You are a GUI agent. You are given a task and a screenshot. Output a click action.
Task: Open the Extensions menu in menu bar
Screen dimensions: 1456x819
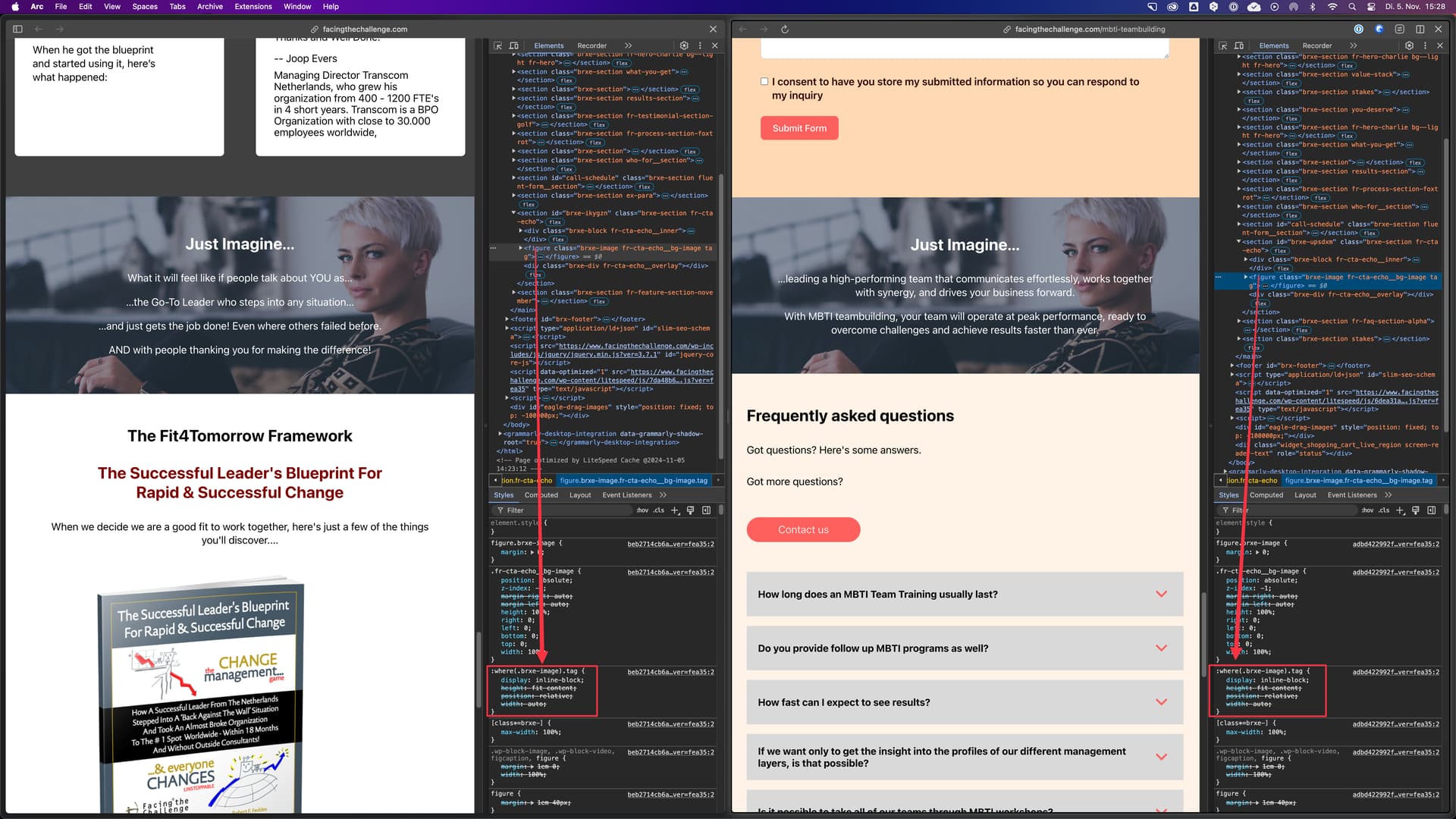[x=253, y=6]
